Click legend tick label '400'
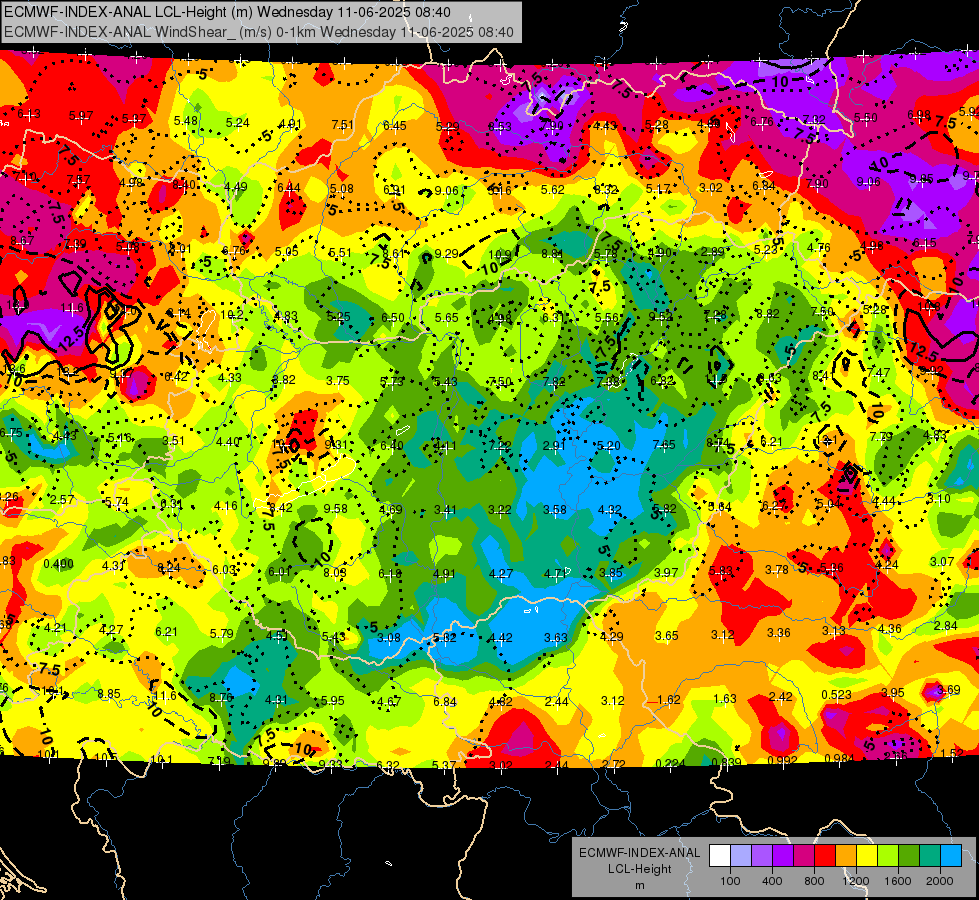 [x=772, y=881]
